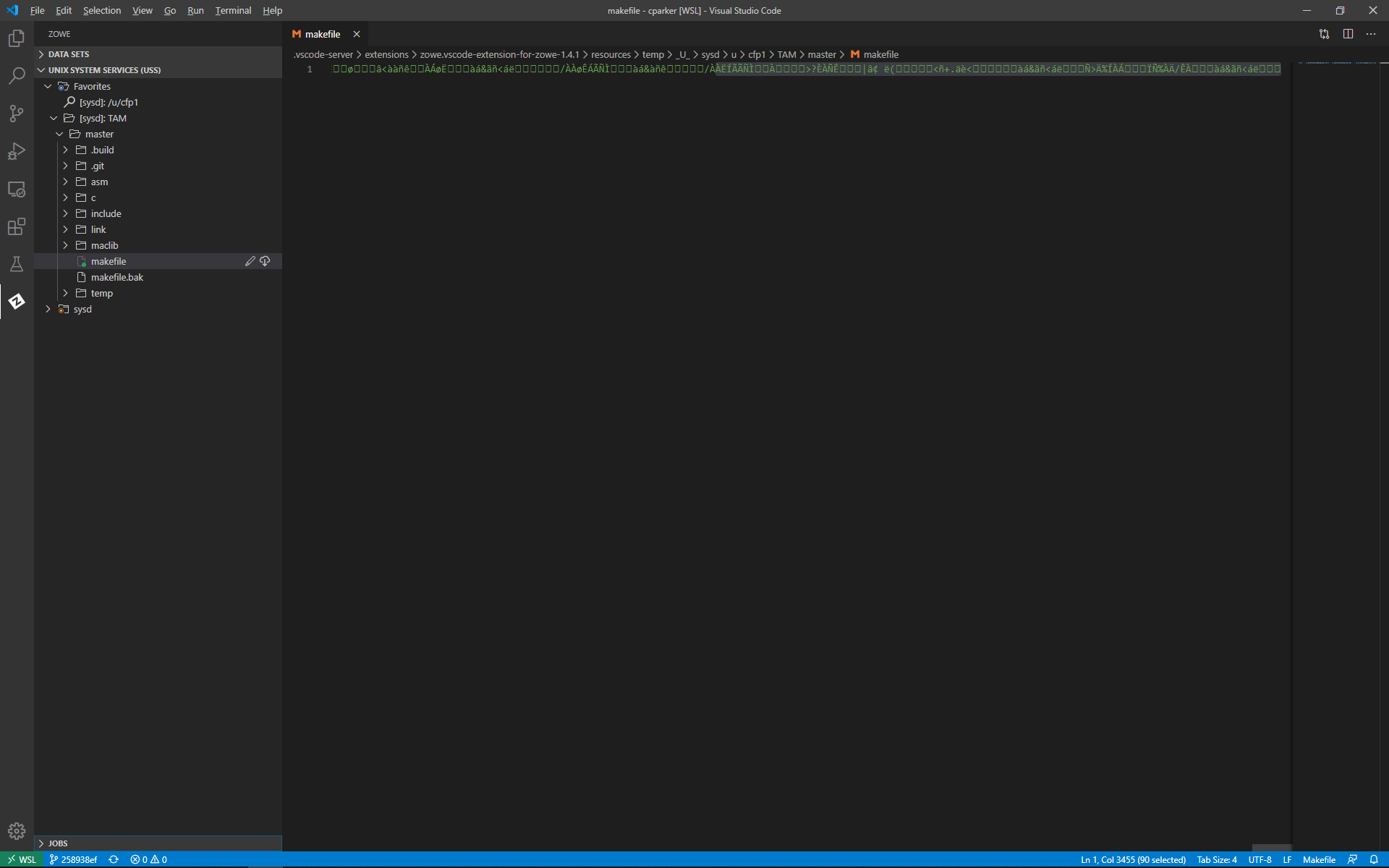Split the editor to the right
Viewport: 1389px width, 868px height.
1348,34
